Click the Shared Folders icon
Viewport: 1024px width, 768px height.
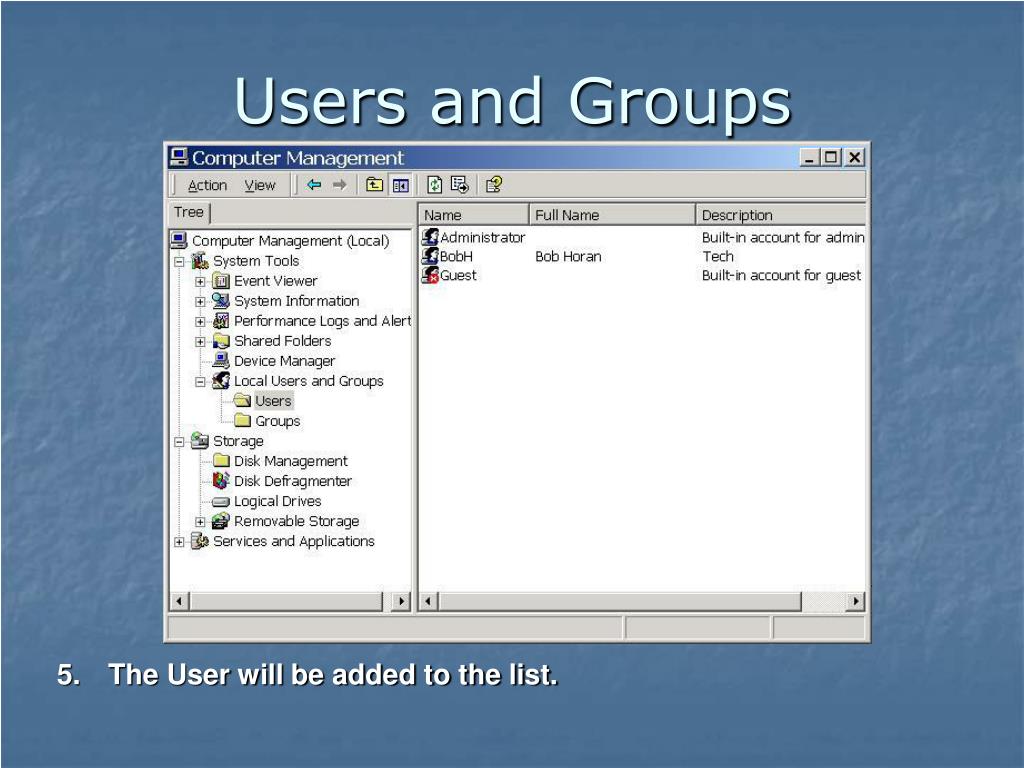221,341
